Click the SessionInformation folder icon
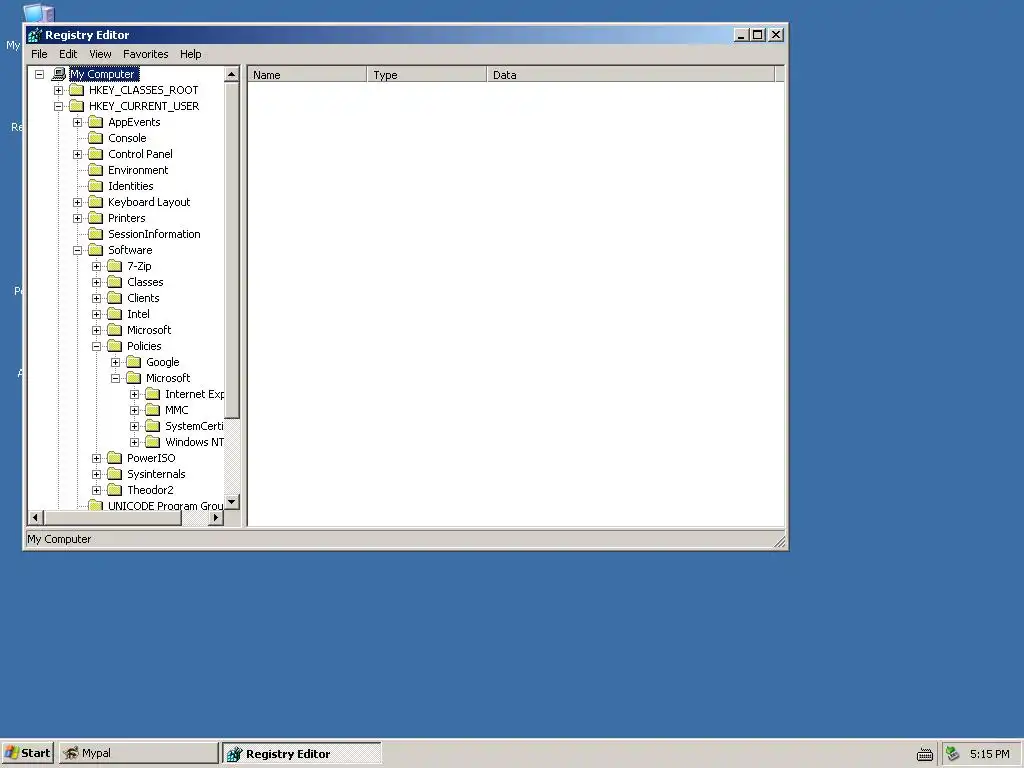 point(96,234)
